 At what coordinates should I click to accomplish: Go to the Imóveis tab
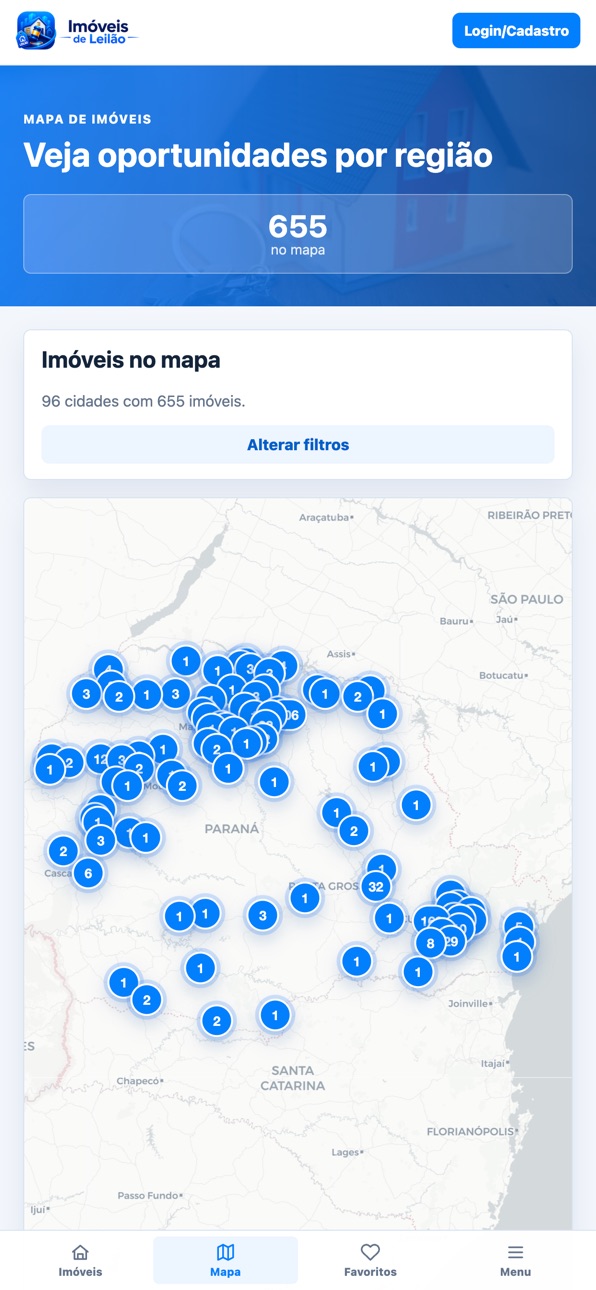(80, 1260)
